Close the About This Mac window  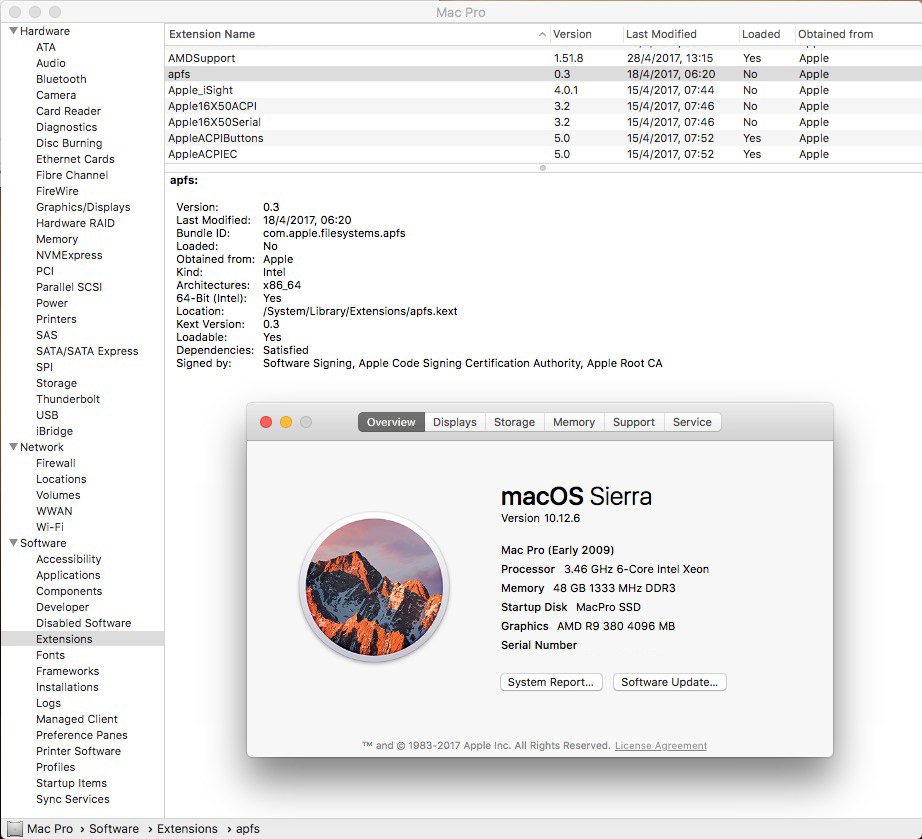(x=266, y=422)
